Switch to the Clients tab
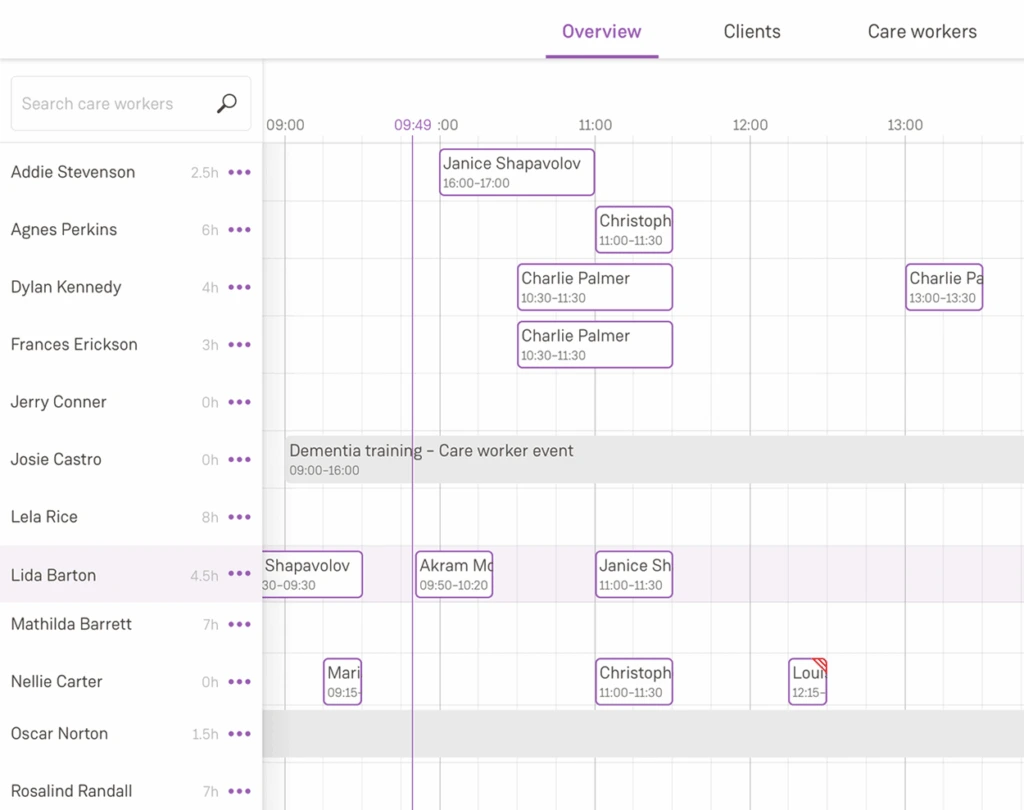 tap(752, 32)
